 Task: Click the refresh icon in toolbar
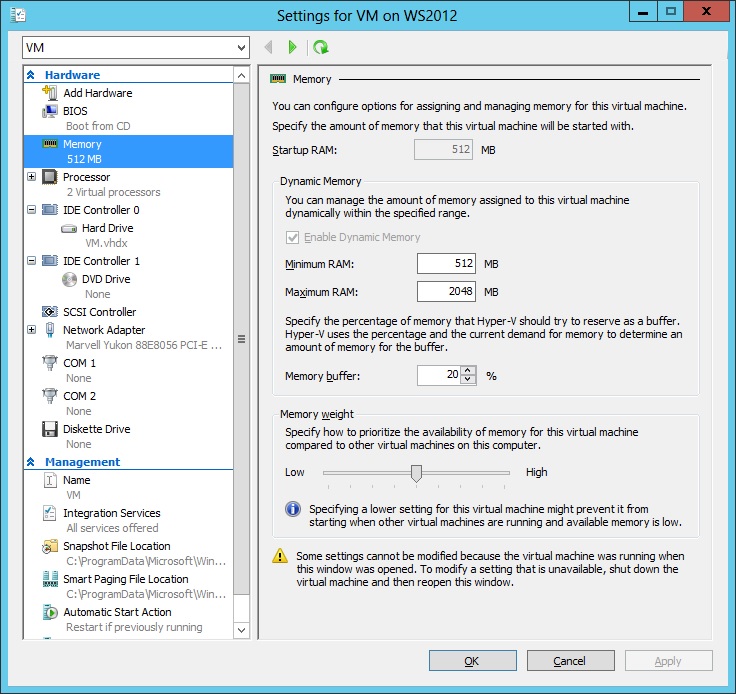(320, 47)
